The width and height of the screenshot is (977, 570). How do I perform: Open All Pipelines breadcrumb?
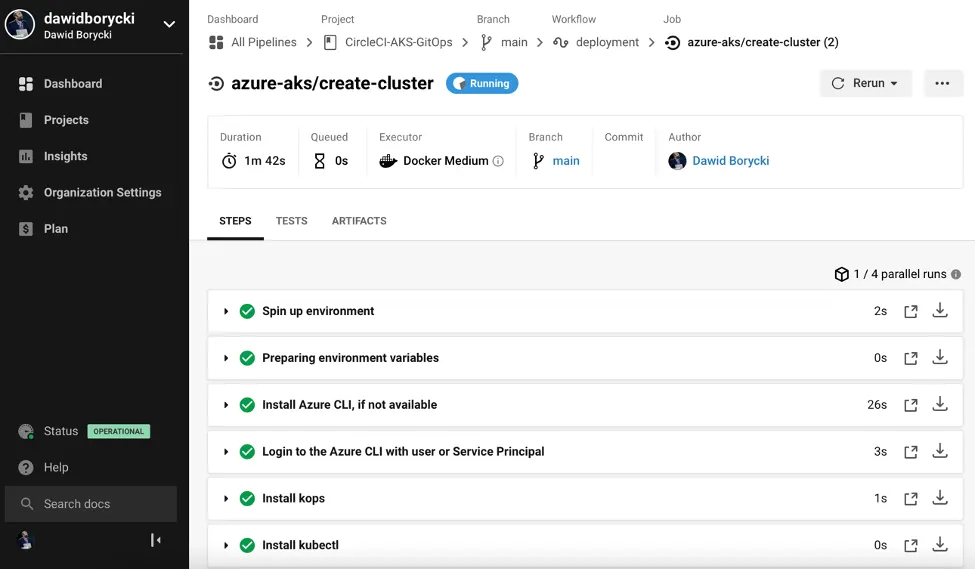click(x=264, y=42)
